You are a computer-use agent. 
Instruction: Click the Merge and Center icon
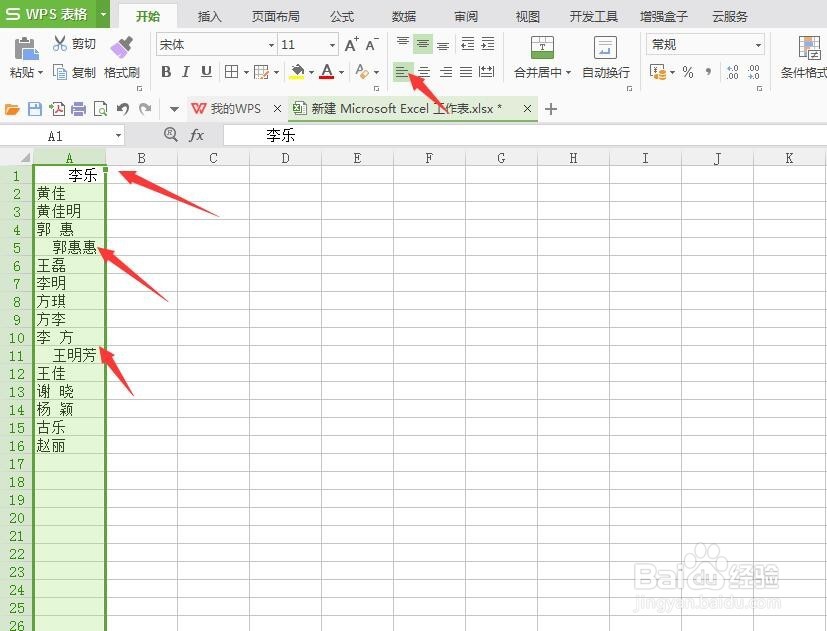(x=542, y=48)
